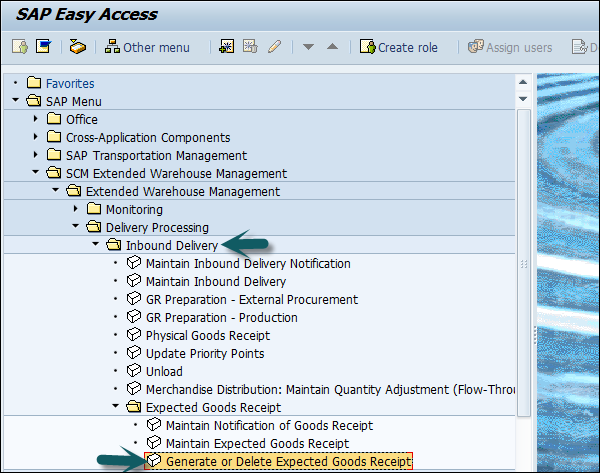This screenshot has width=600, height=473.
Task: Collapse the Inbound Delivery folder
Action: (x=96, y=246)
